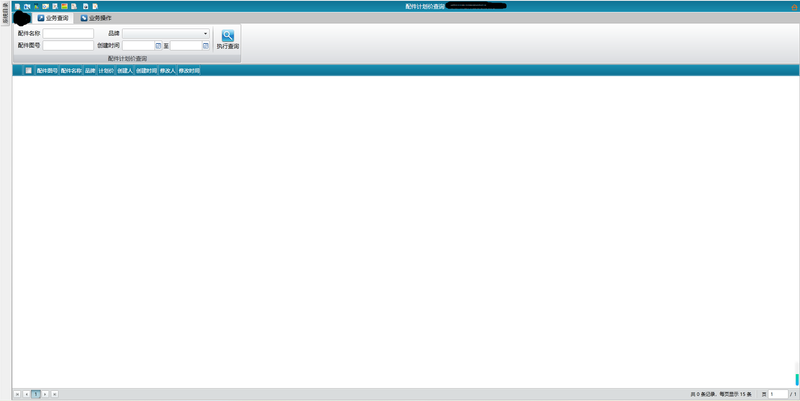The height and width of the screenshot is (401, 800).
Task: Click the leftmost document icon in top toolbar
Action: tap(17, 7)
